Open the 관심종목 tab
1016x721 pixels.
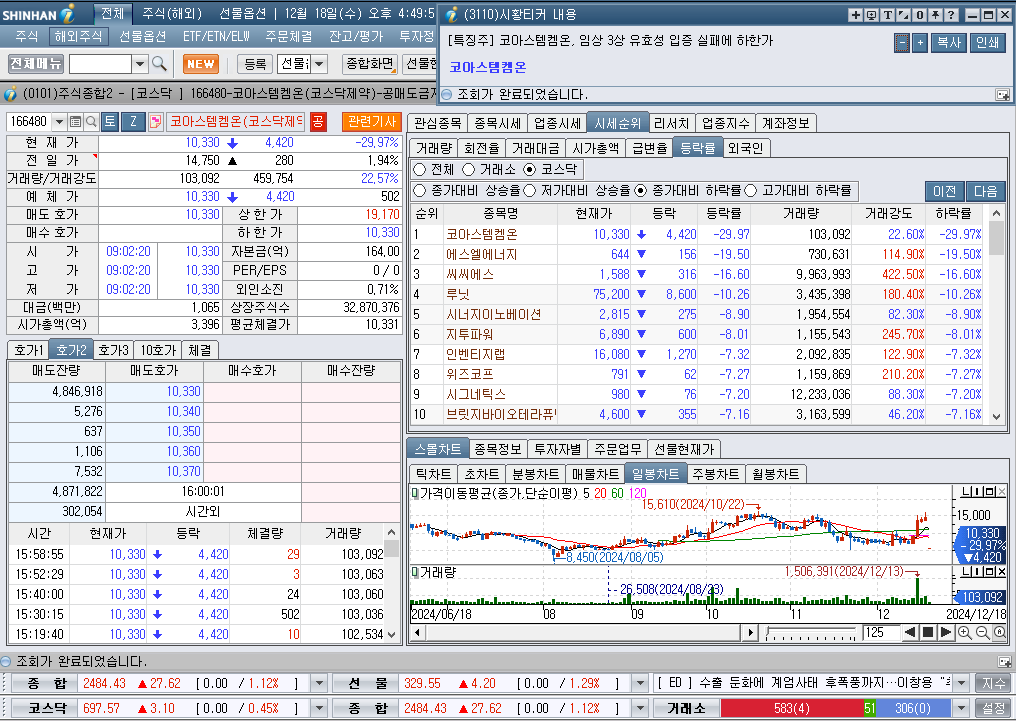(437, 122)
